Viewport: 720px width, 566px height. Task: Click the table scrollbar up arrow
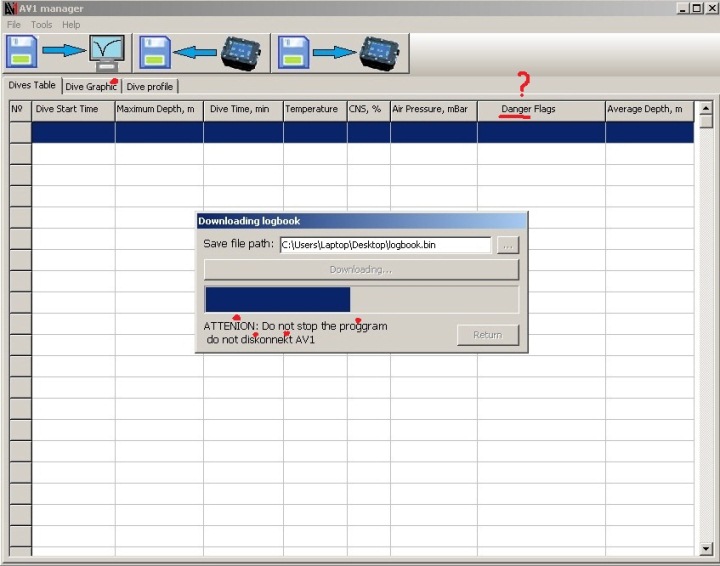pyautogui.click(x=706, y=109)
